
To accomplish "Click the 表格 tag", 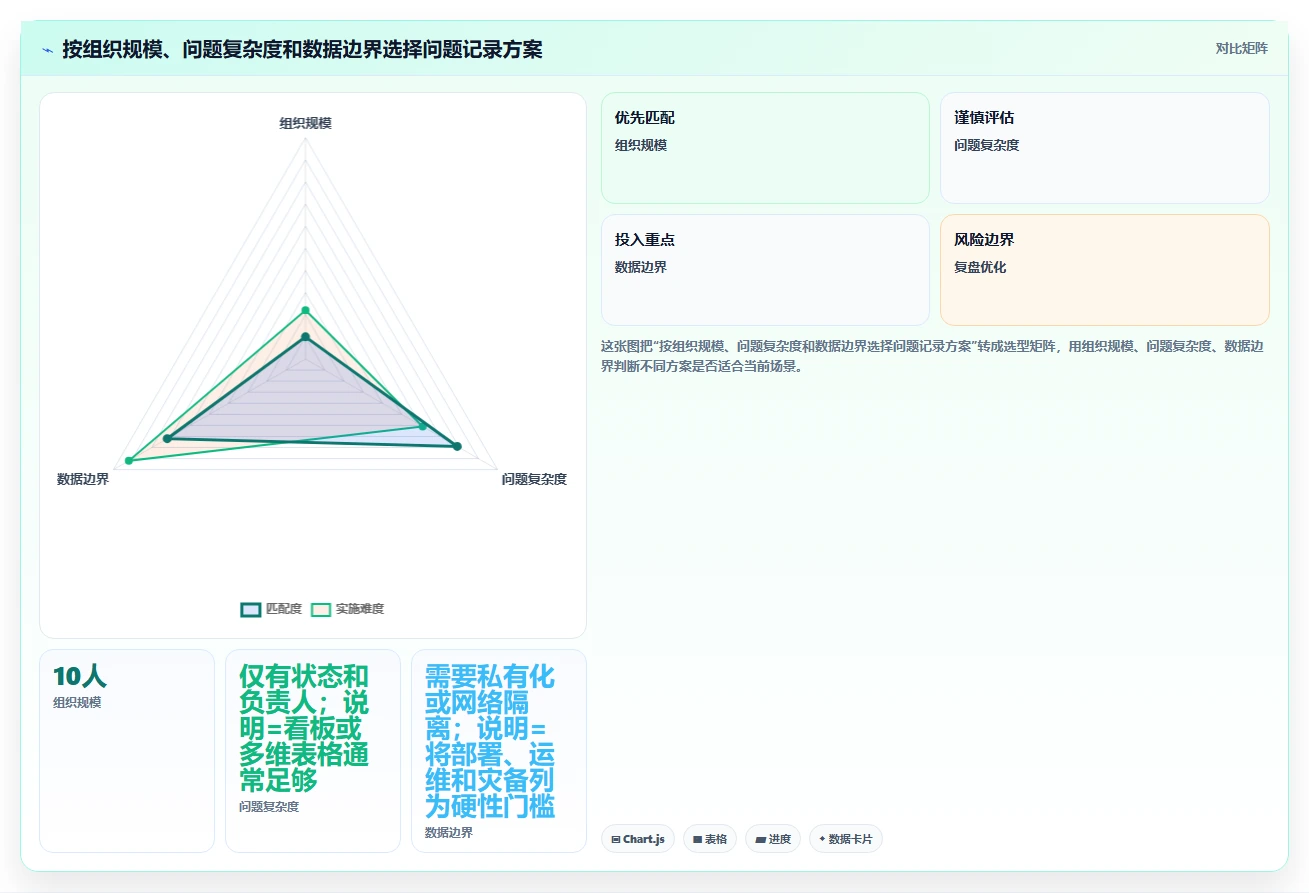I will (x=710, y=839).
